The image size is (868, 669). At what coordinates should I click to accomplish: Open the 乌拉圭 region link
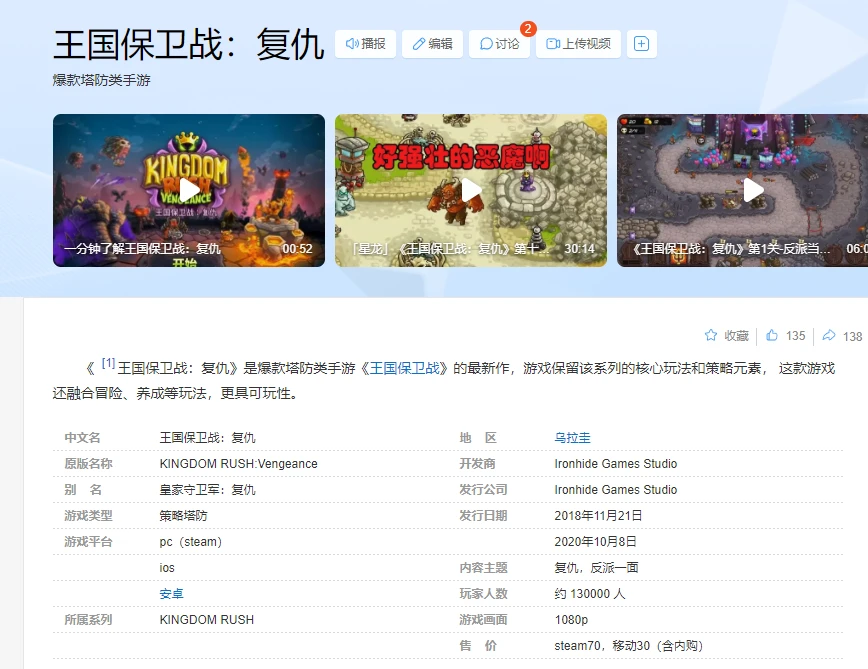(572, 438)
